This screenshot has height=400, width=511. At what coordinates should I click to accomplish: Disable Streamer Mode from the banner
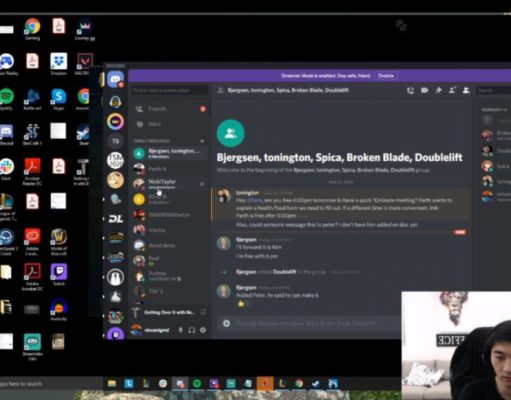[386, 76]
